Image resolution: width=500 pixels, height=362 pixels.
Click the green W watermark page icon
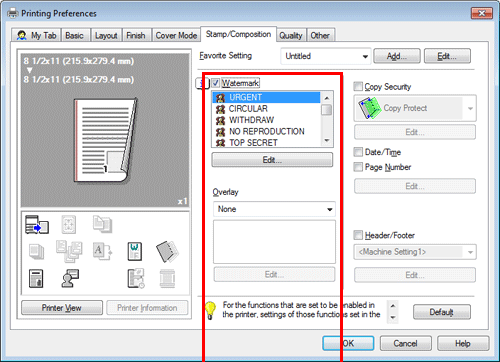135,251
